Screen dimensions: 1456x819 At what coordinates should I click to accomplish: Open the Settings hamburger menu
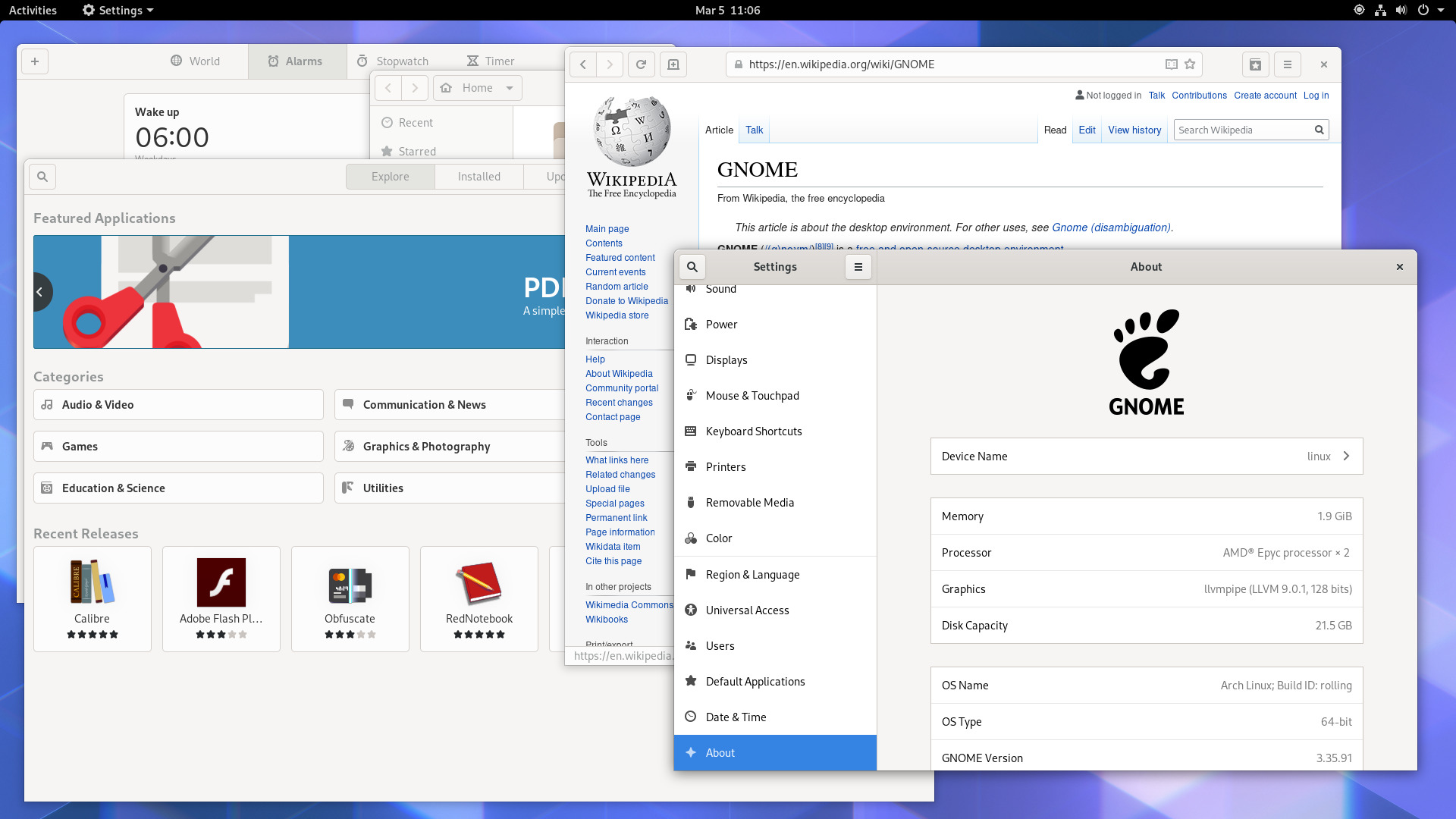pos(858,267)
